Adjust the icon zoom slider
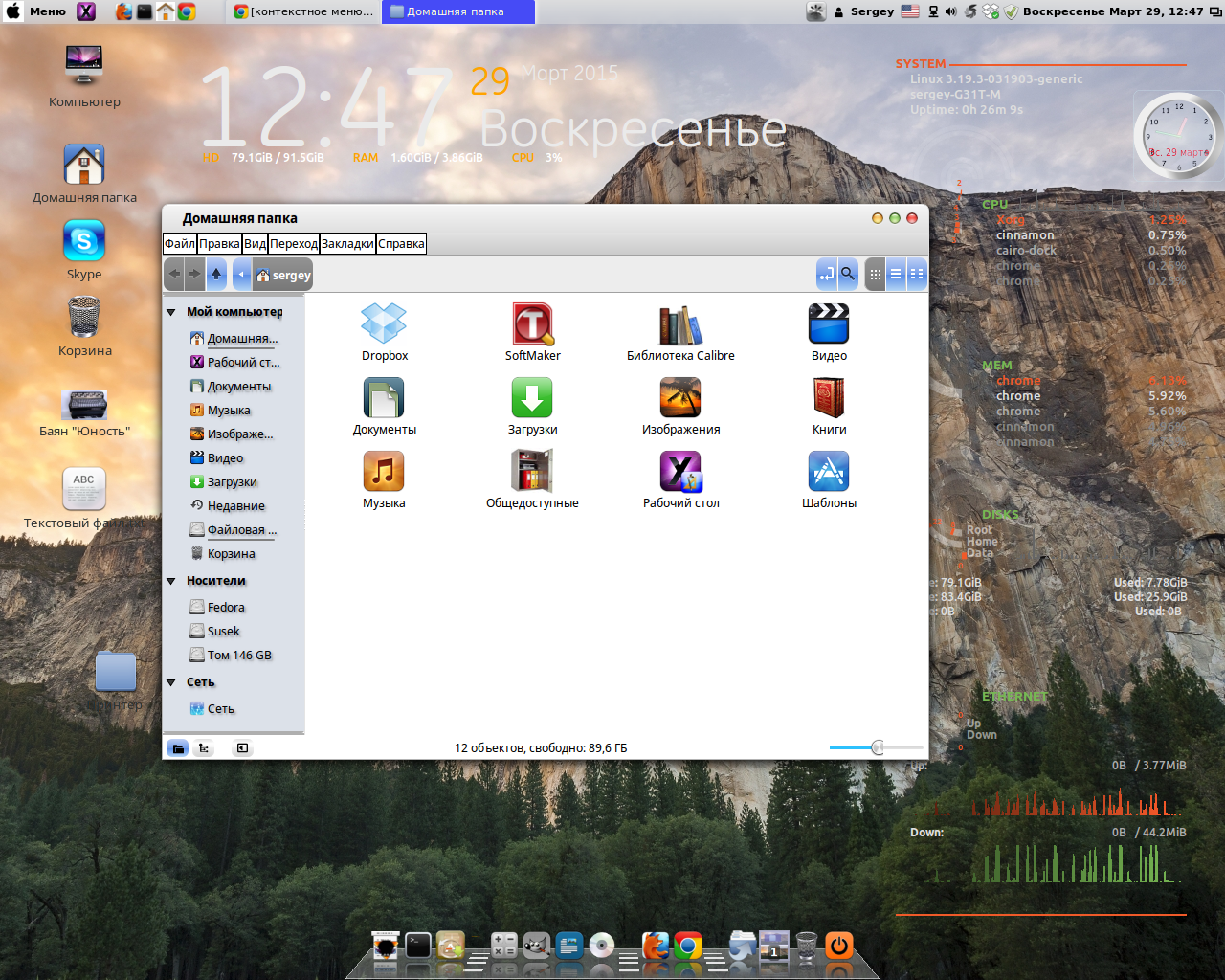 coord(877,747)
